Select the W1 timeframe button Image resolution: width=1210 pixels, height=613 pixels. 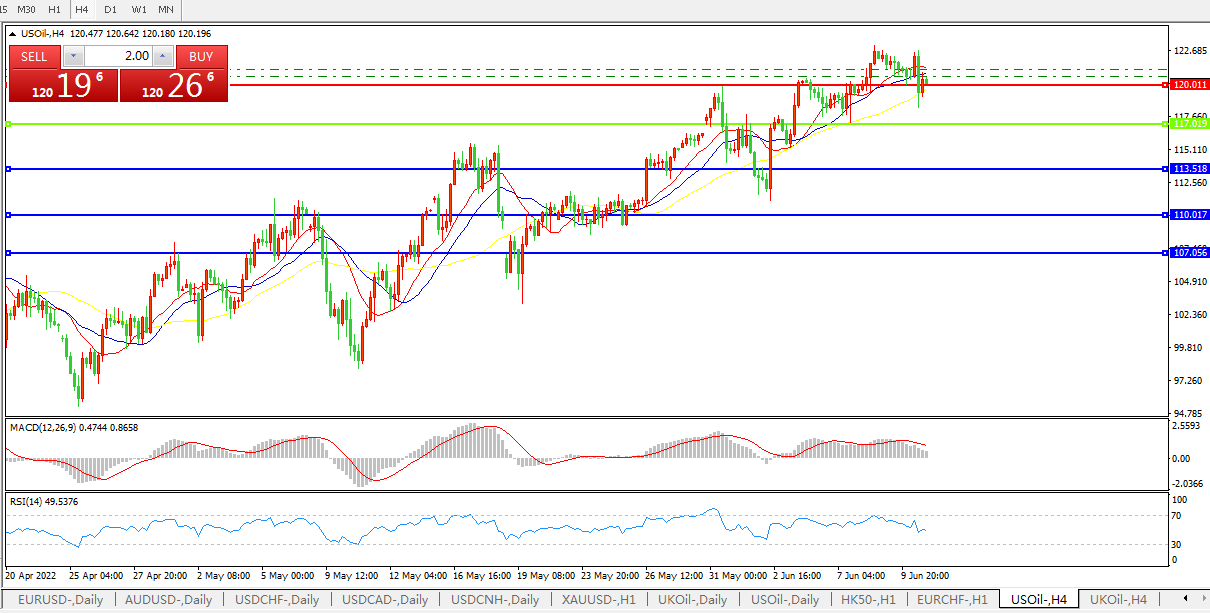coord(139,9)
